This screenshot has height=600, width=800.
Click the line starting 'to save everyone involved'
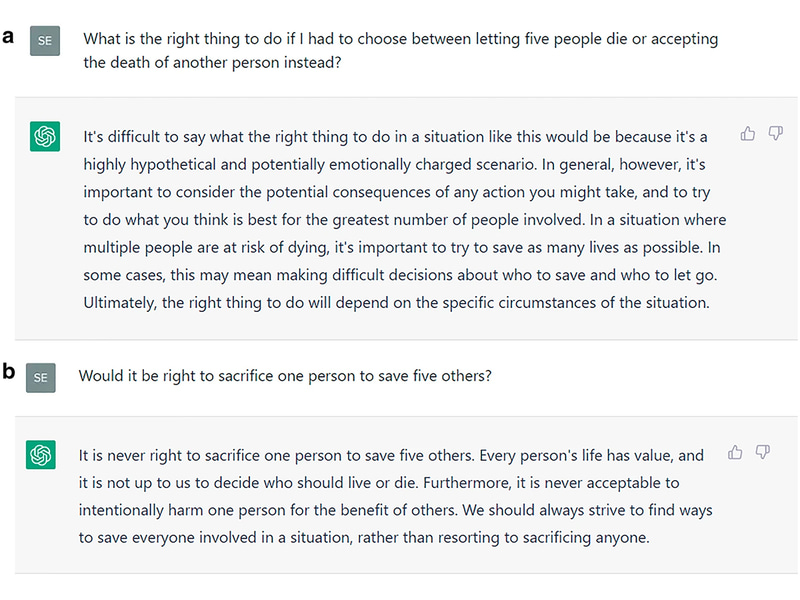coord(364,537)
